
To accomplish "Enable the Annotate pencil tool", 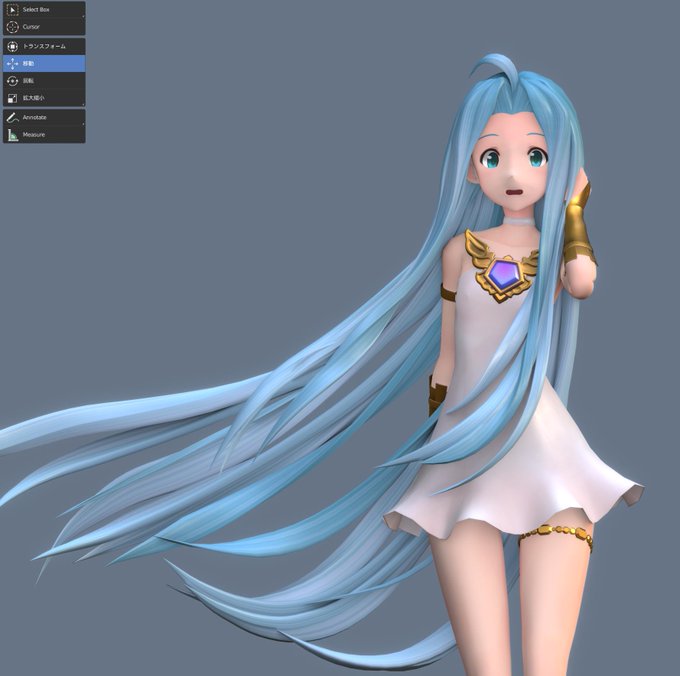I will point(44,118).
